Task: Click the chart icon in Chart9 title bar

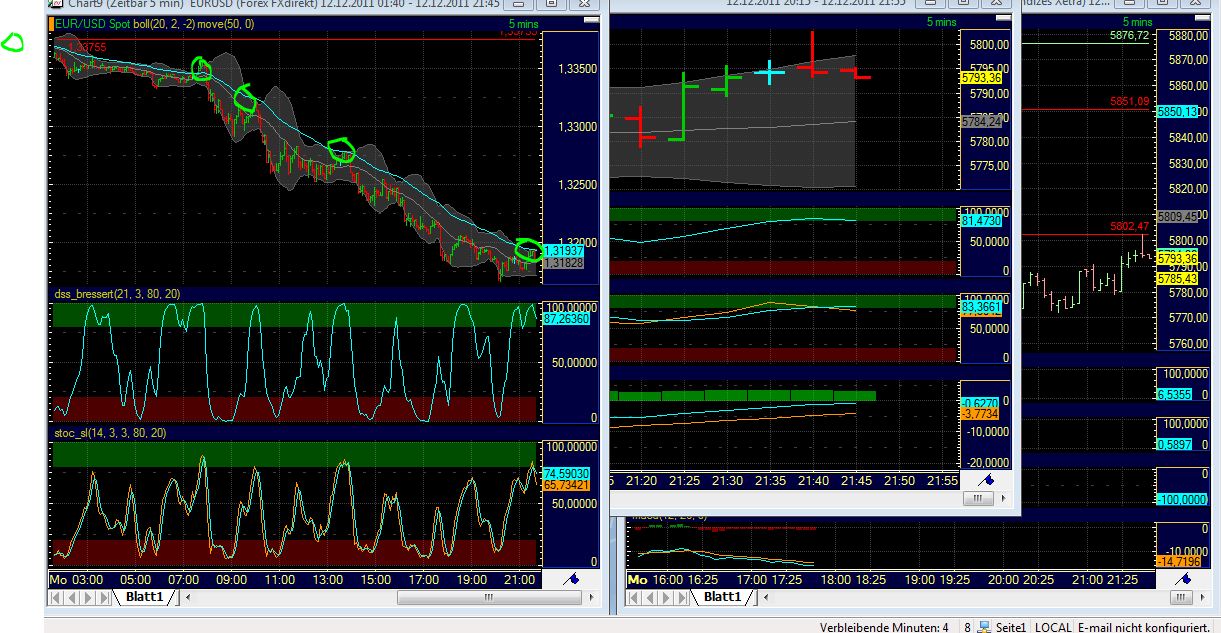Action: point(57,4)
